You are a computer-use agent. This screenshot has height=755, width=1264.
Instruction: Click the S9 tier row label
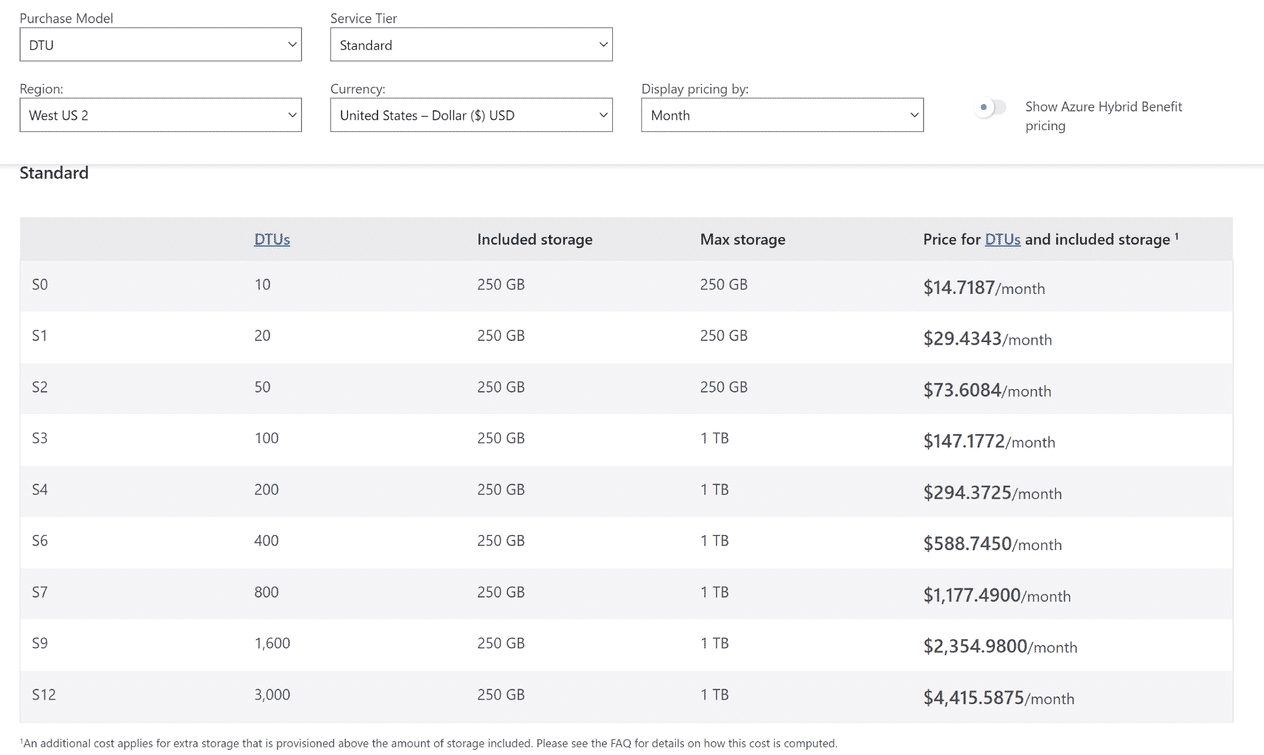point(40,643)
